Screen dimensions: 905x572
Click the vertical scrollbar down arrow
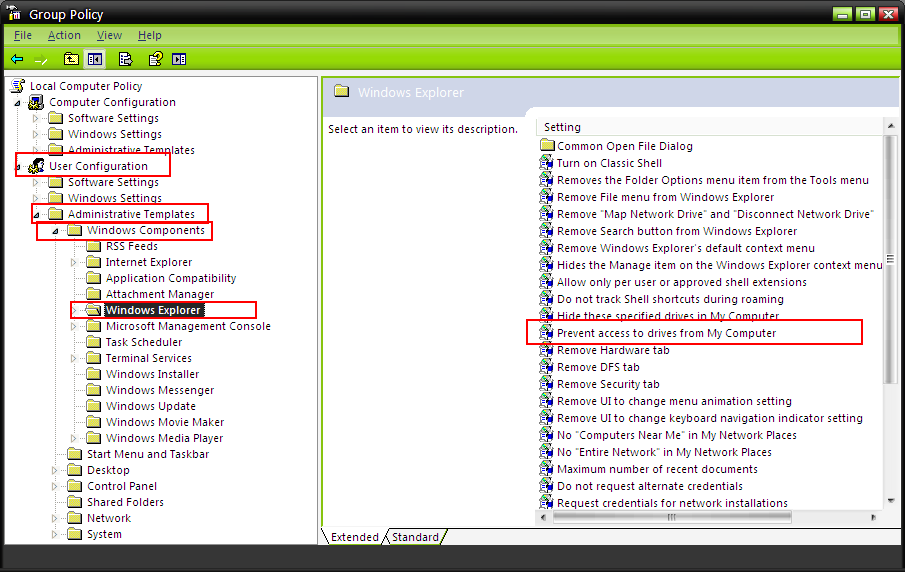coord(891,500)
